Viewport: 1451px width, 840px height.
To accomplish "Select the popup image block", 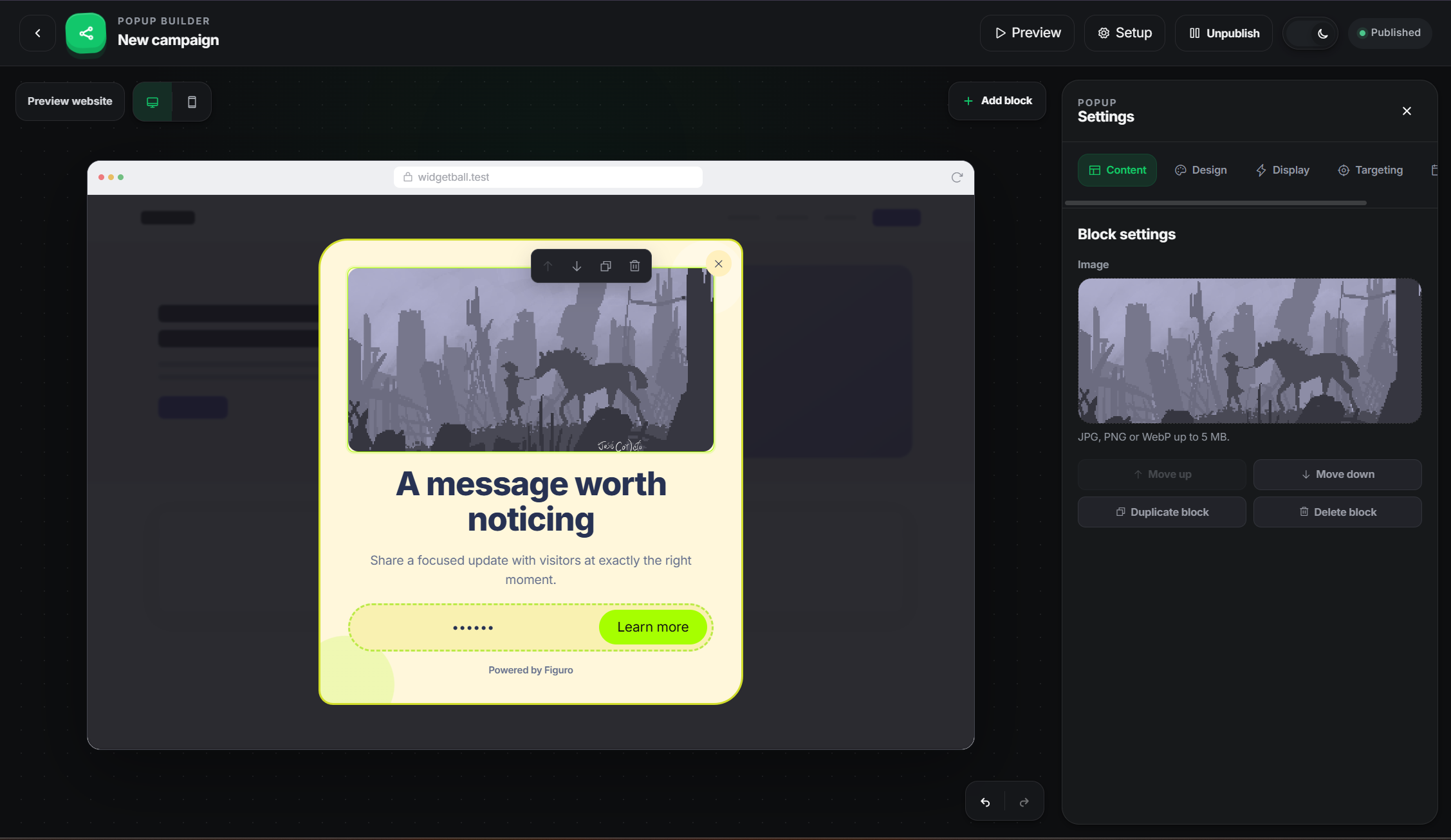I will 531,360.
